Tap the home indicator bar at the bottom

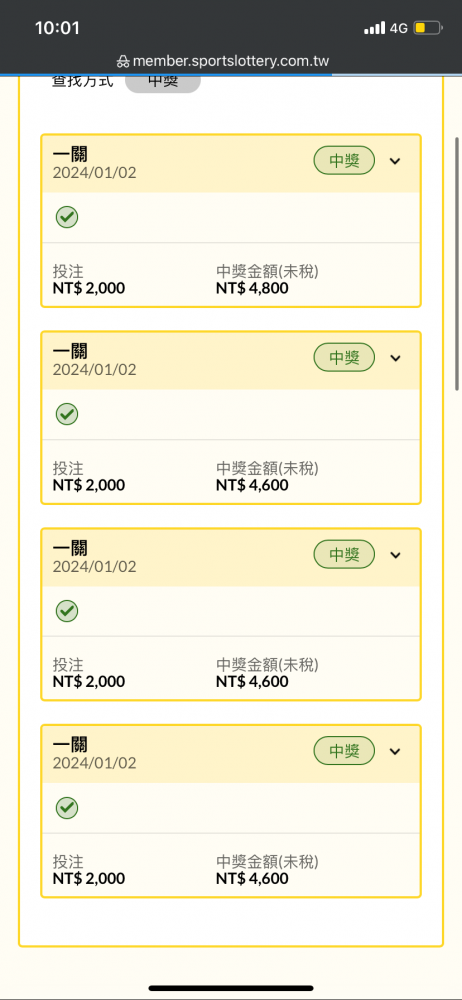click(231, 988)
